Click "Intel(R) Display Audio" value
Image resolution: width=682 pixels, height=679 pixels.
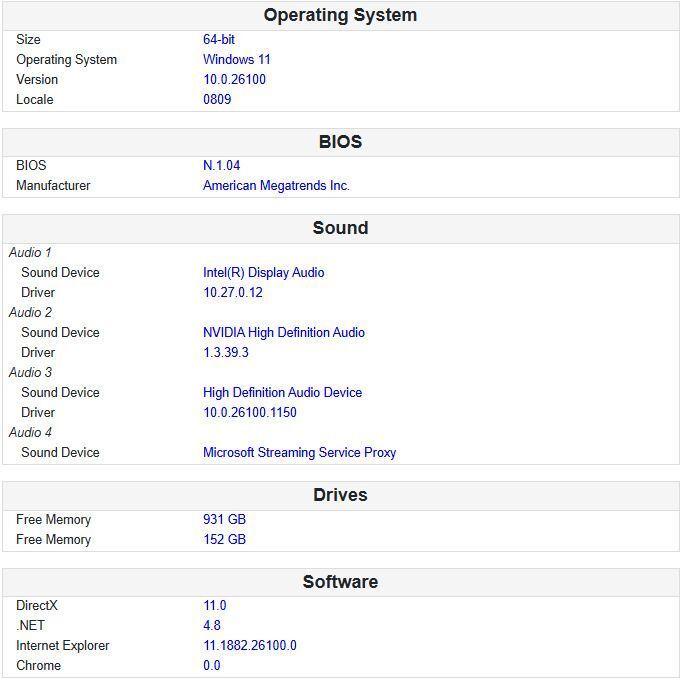pos(264,273)
